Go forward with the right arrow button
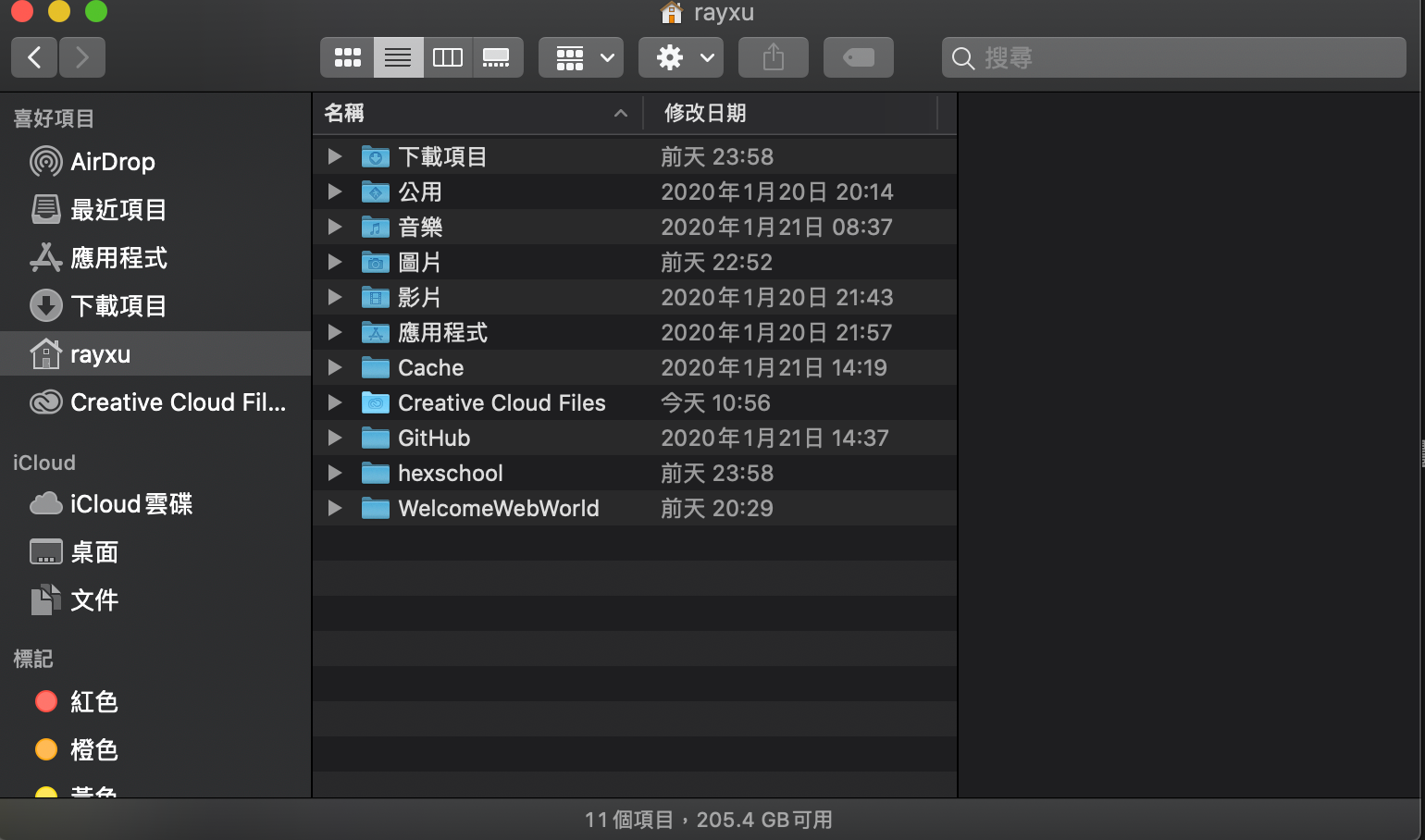Viewport: 1425px width, 840px height. coord(82,57)
